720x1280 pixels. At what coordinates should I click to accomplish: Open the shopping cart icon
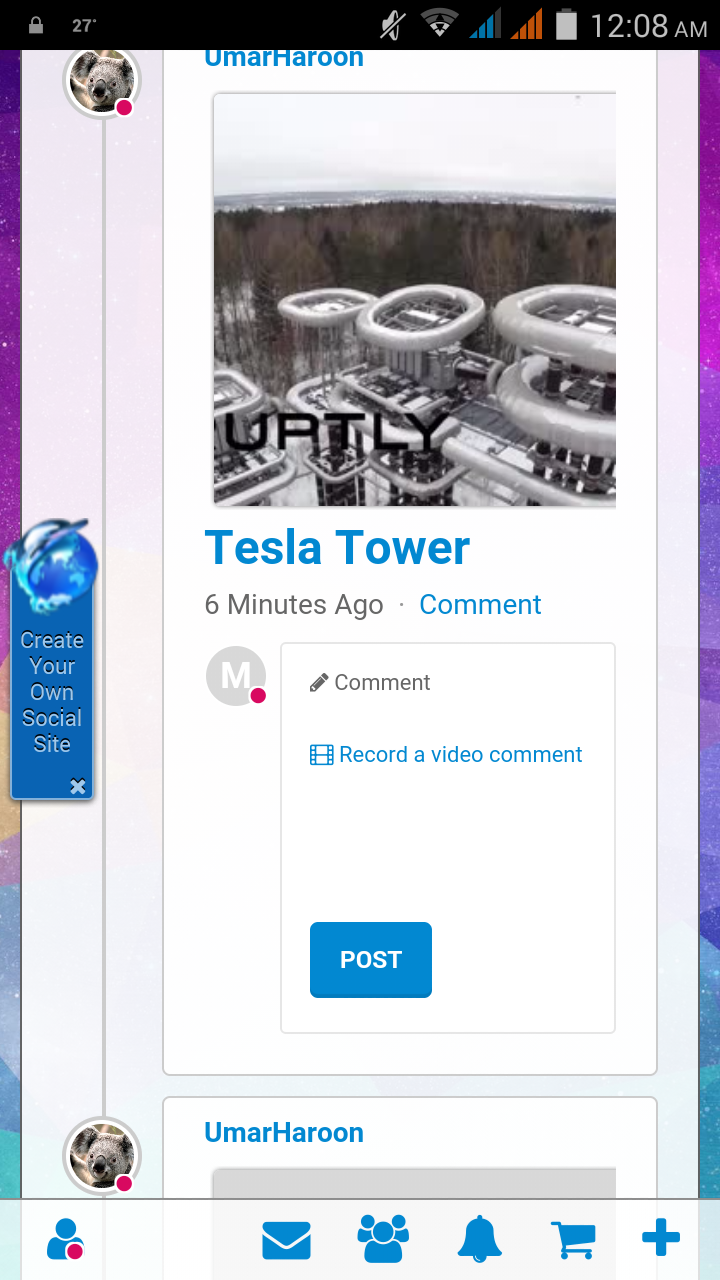tap(573, 1241)
